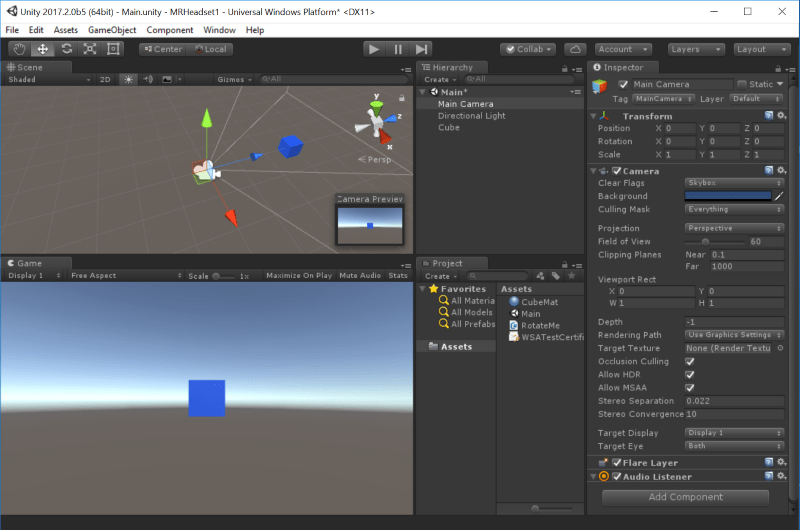
Task: Open Flare Layer gear menu
Action: click(x=782, y=462)
